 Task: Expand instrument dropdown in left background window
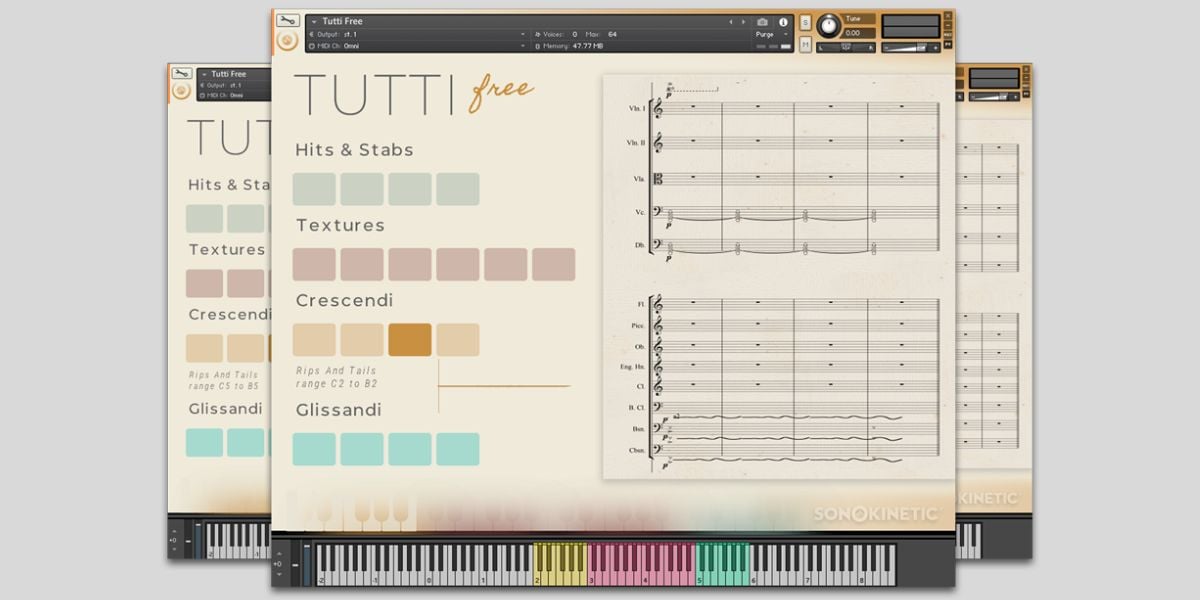(x=203, y=74)
